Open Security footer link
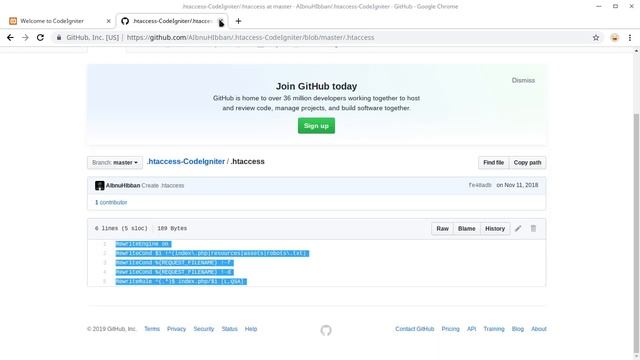The width and height of the screenshot is (640, 360). (204, 329)
